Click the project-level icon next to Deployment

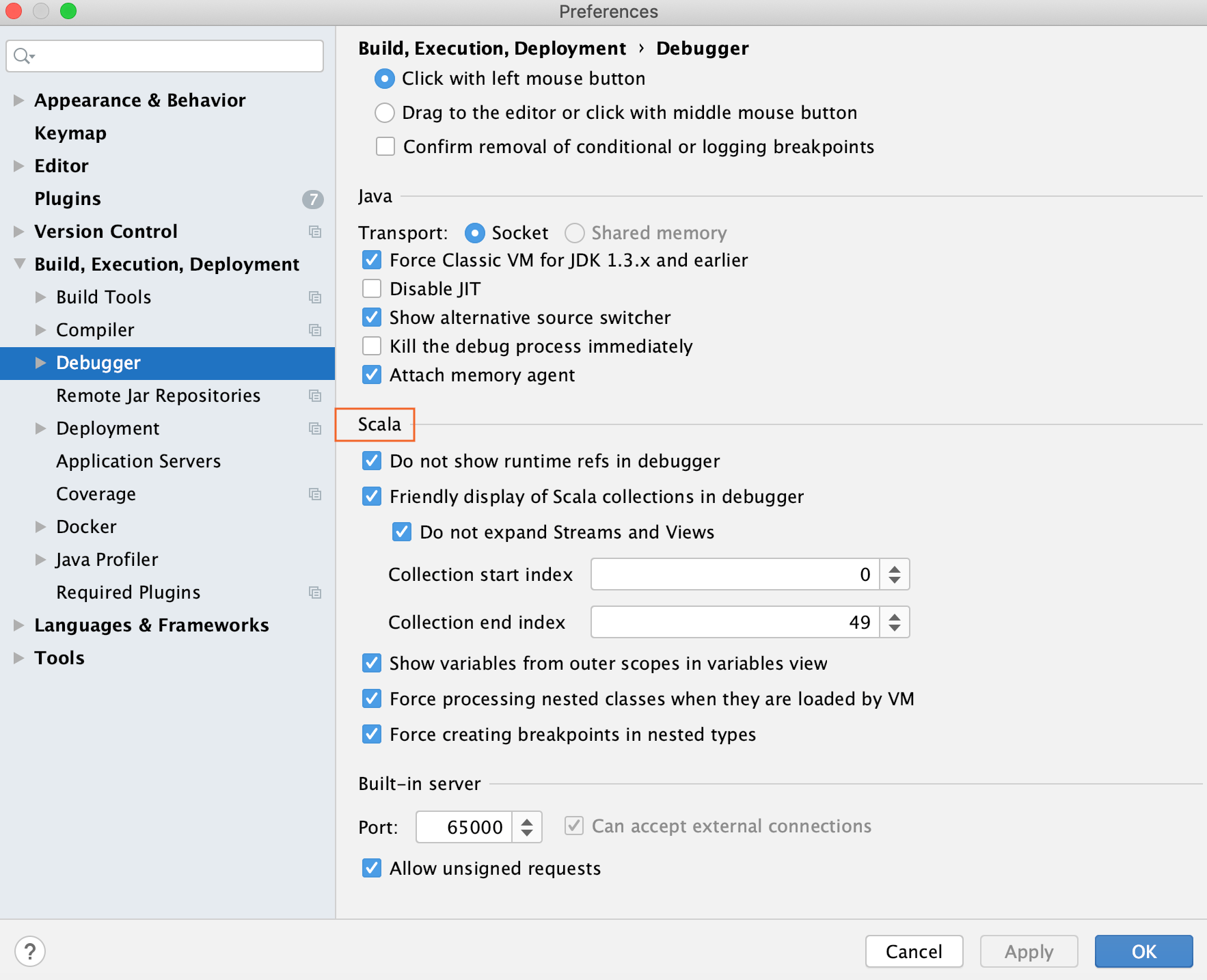coord(315,428)
